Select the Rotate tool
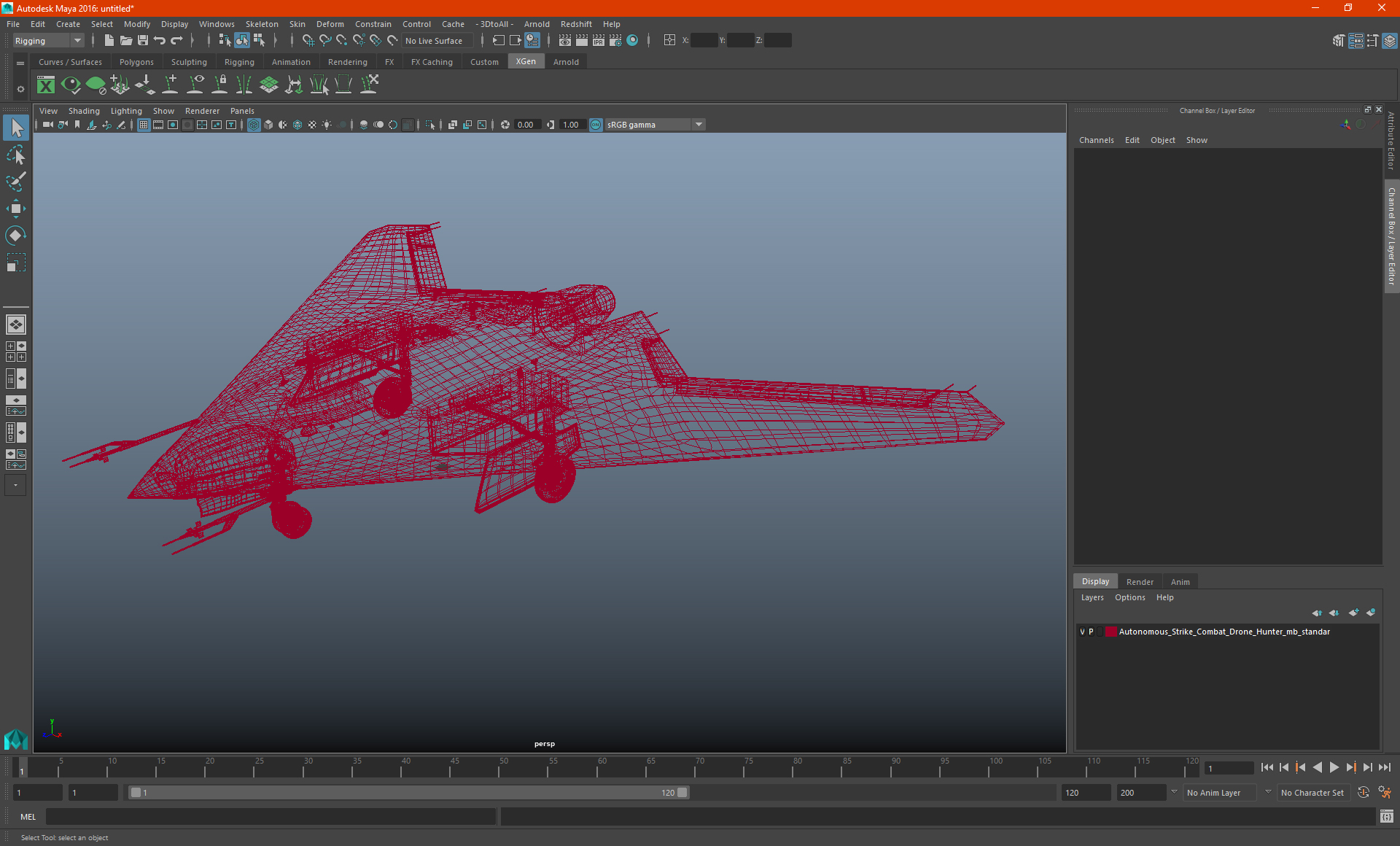Image resolution: width=1400 pixels, height=846 pixels. (16, 235)
